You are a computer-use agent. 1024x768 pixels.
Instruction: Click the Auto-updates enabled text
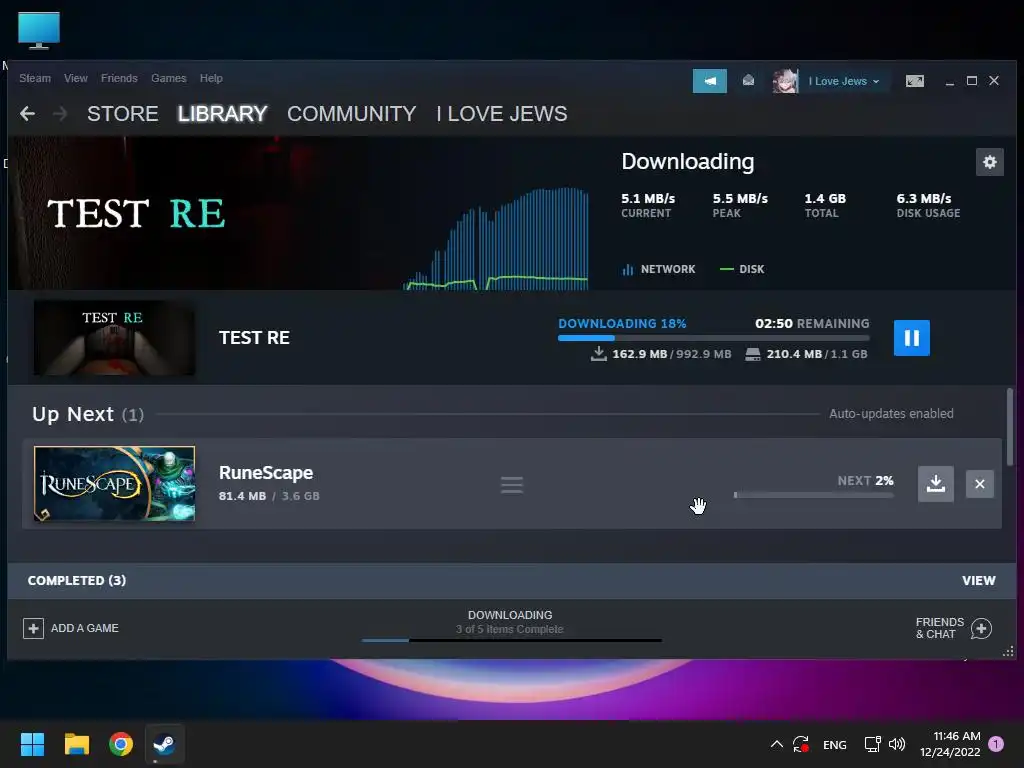(x=891, y=413)
